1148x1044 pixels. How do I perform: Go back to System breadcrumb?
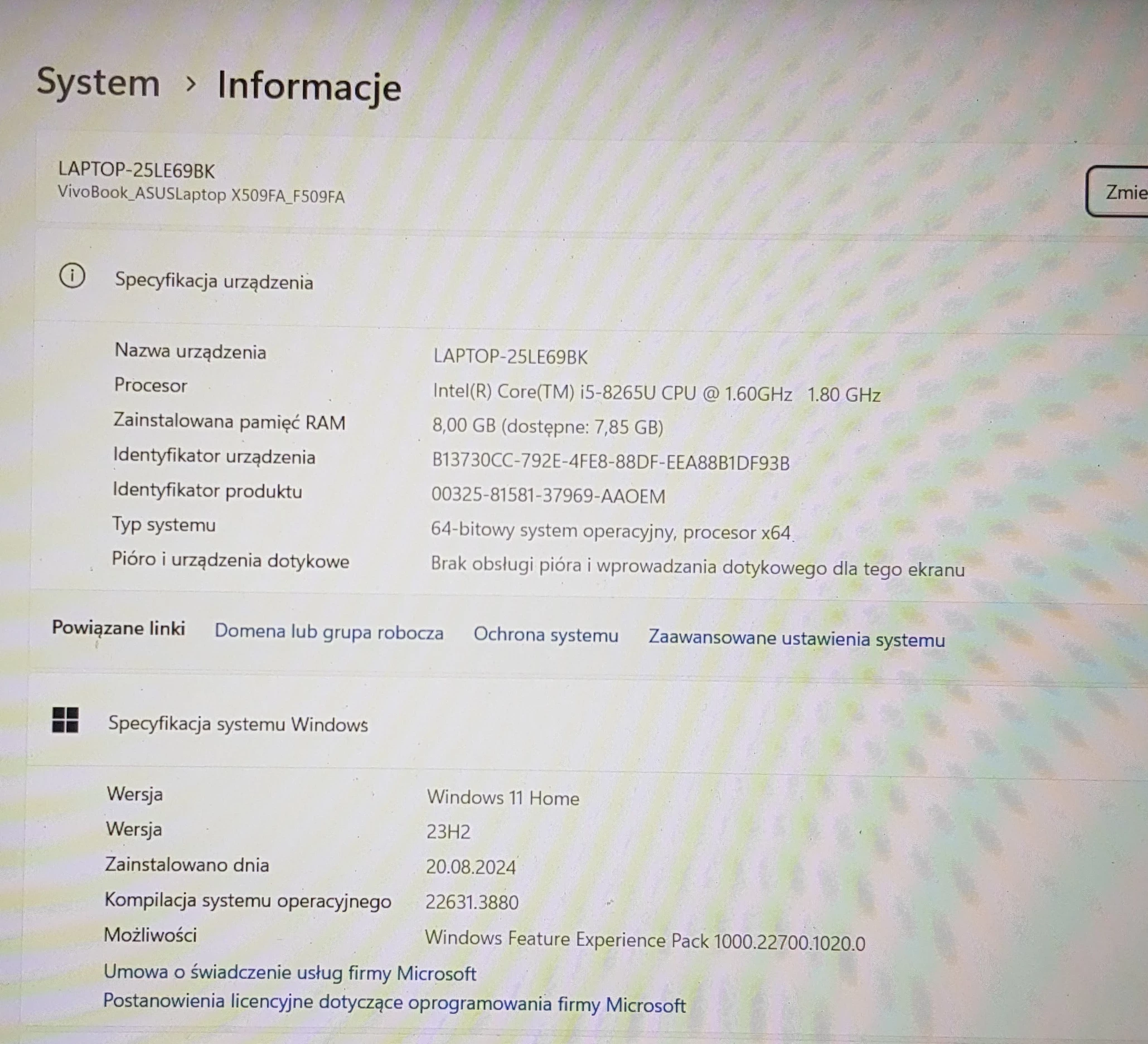point(98,82)
